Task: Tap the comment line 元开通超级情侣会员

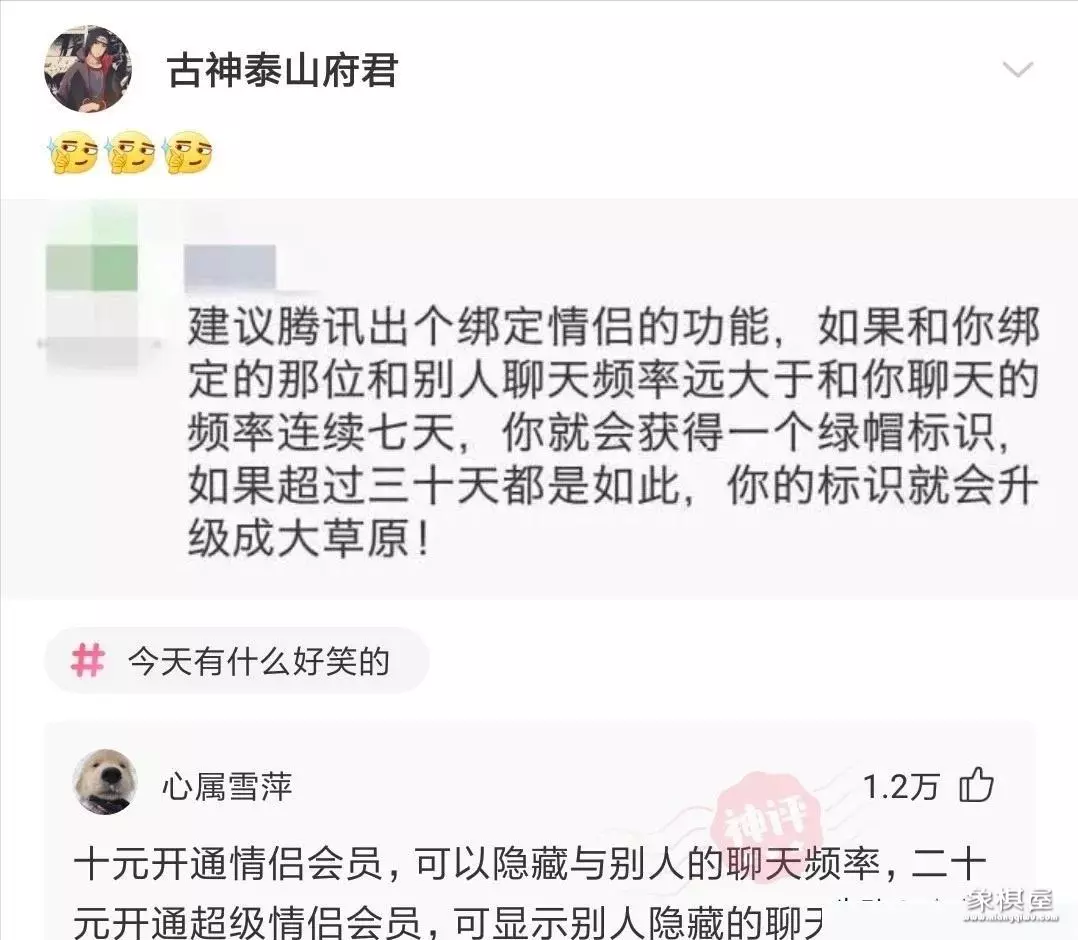Action: point(448,921)
